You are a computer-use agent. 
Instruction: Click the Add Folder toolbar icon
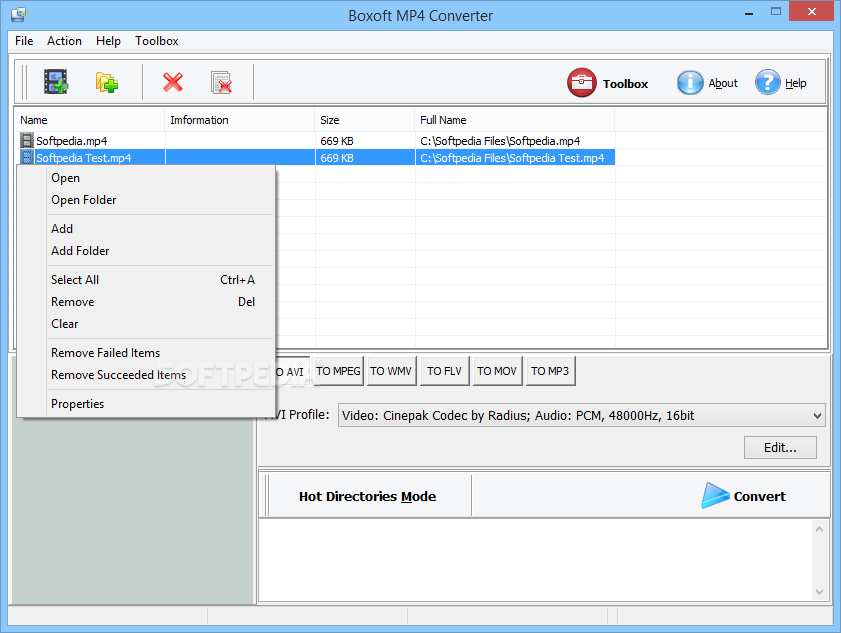[107, 83]
